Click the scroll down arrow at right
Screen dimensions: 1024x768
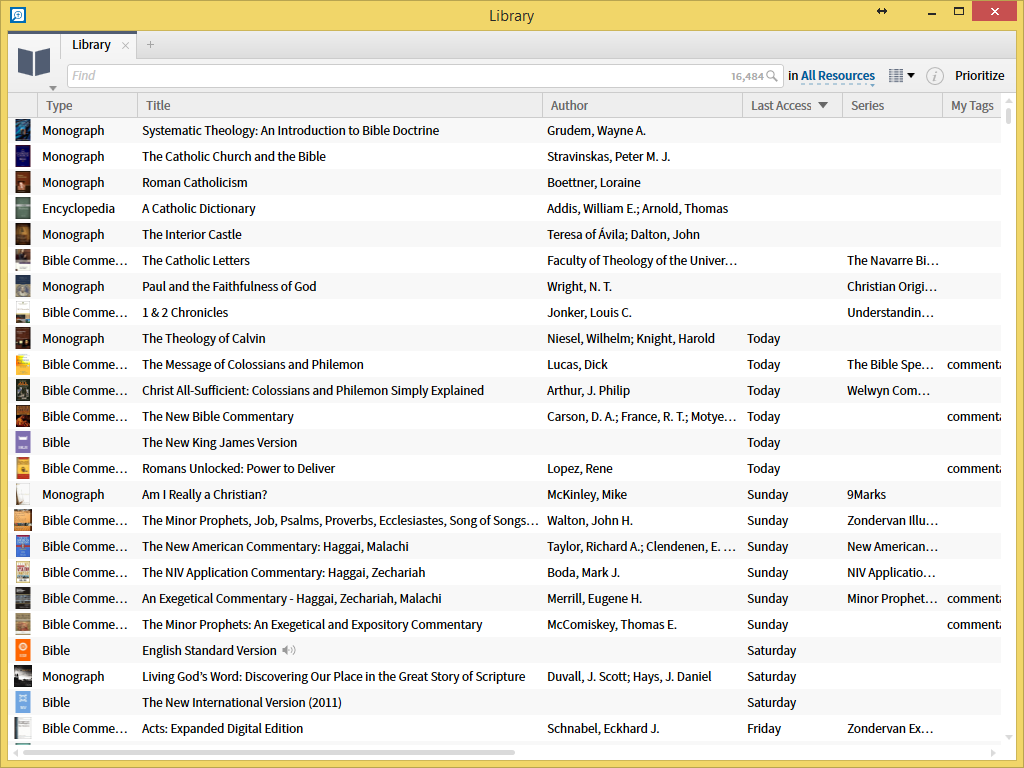coord(1009,737)
